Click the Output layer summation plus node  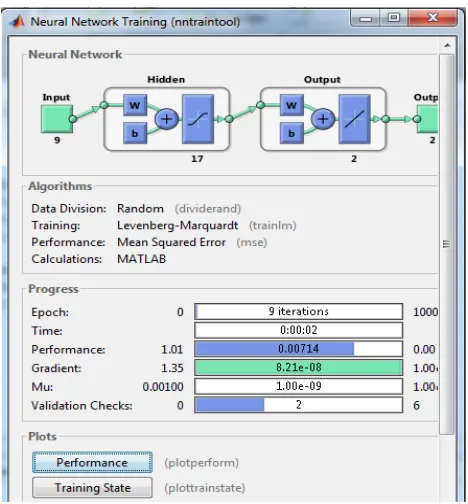point(323,119)
